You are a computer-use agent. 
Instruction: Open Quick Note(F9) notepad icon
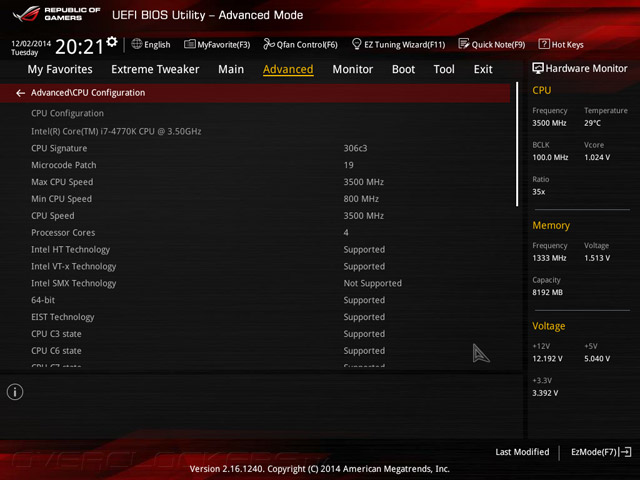(x=464, y=44)
